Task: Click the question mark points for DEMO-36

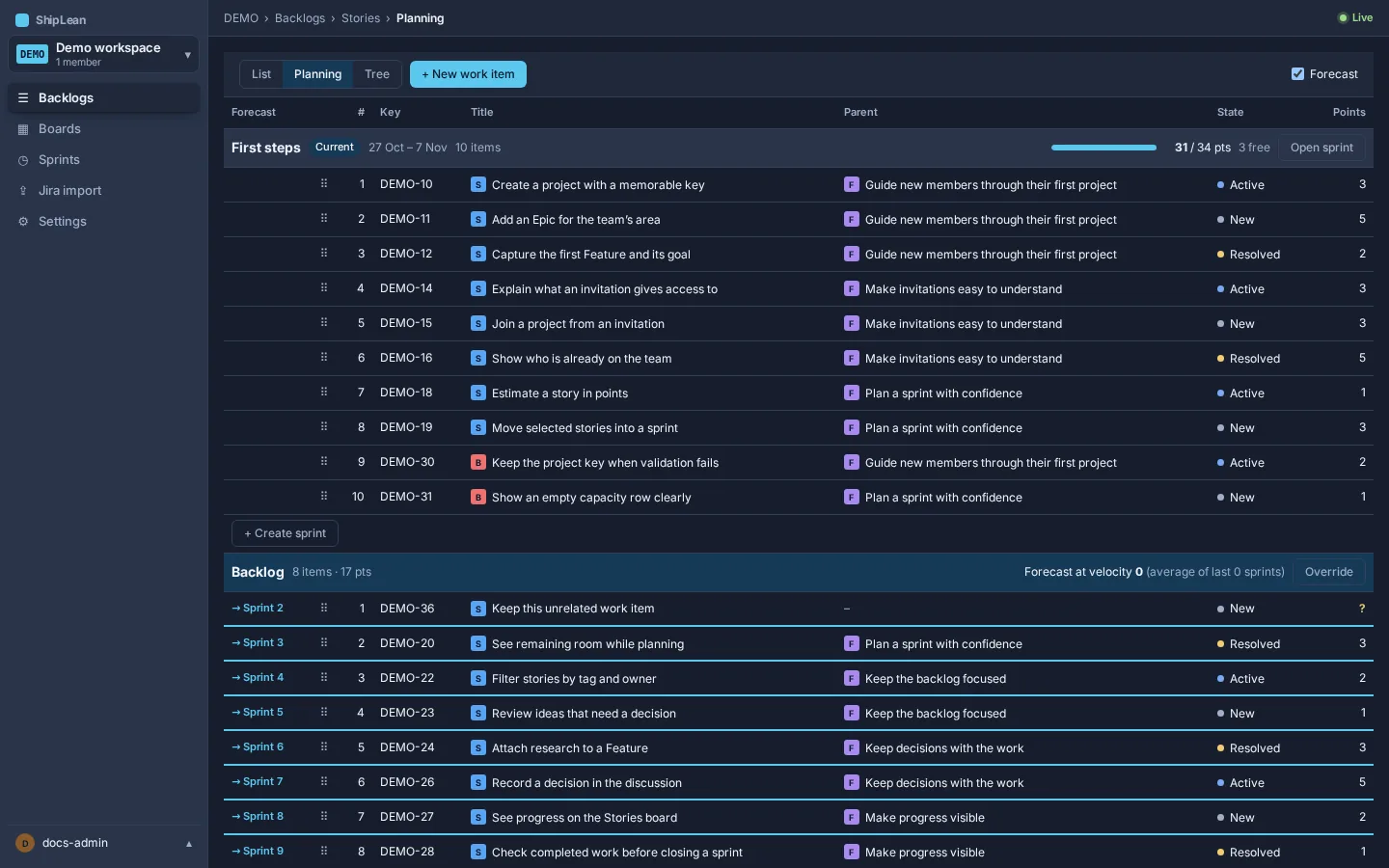Action: point(1362,609)
